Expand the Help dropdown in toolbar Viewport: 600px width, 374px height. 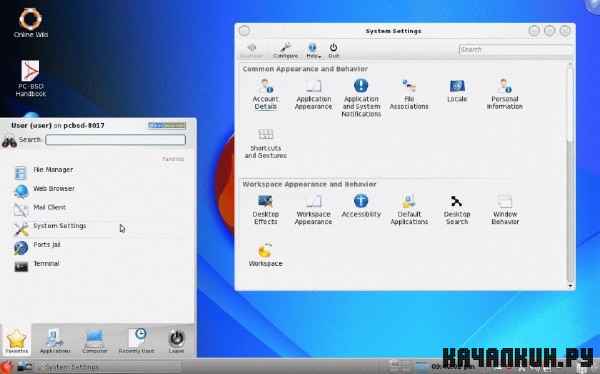click(313, 51)
